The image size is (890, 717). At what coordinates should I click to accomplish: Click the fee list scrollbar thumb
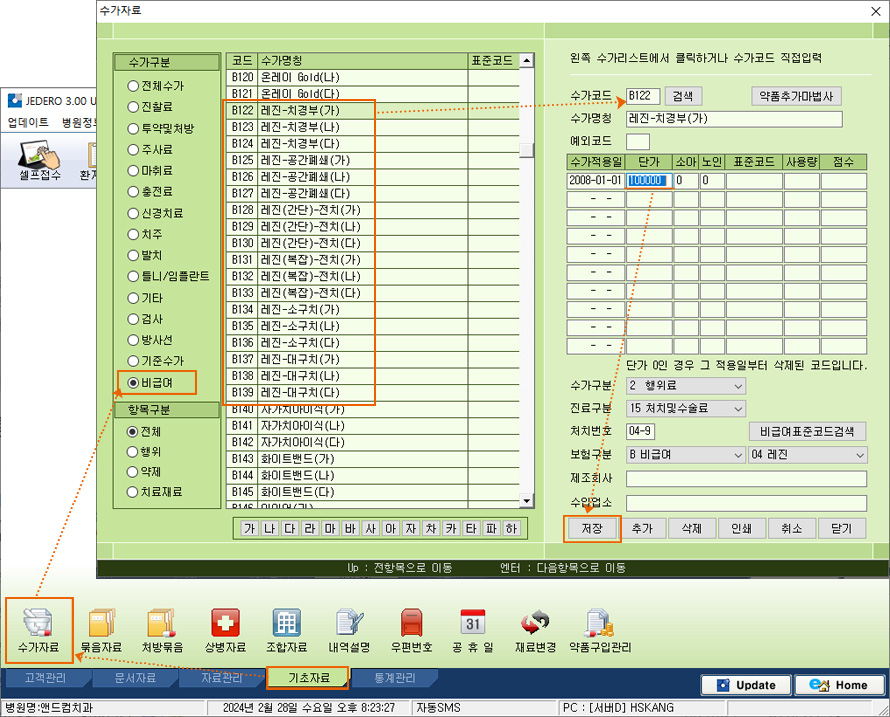click(x=527, y=149)
